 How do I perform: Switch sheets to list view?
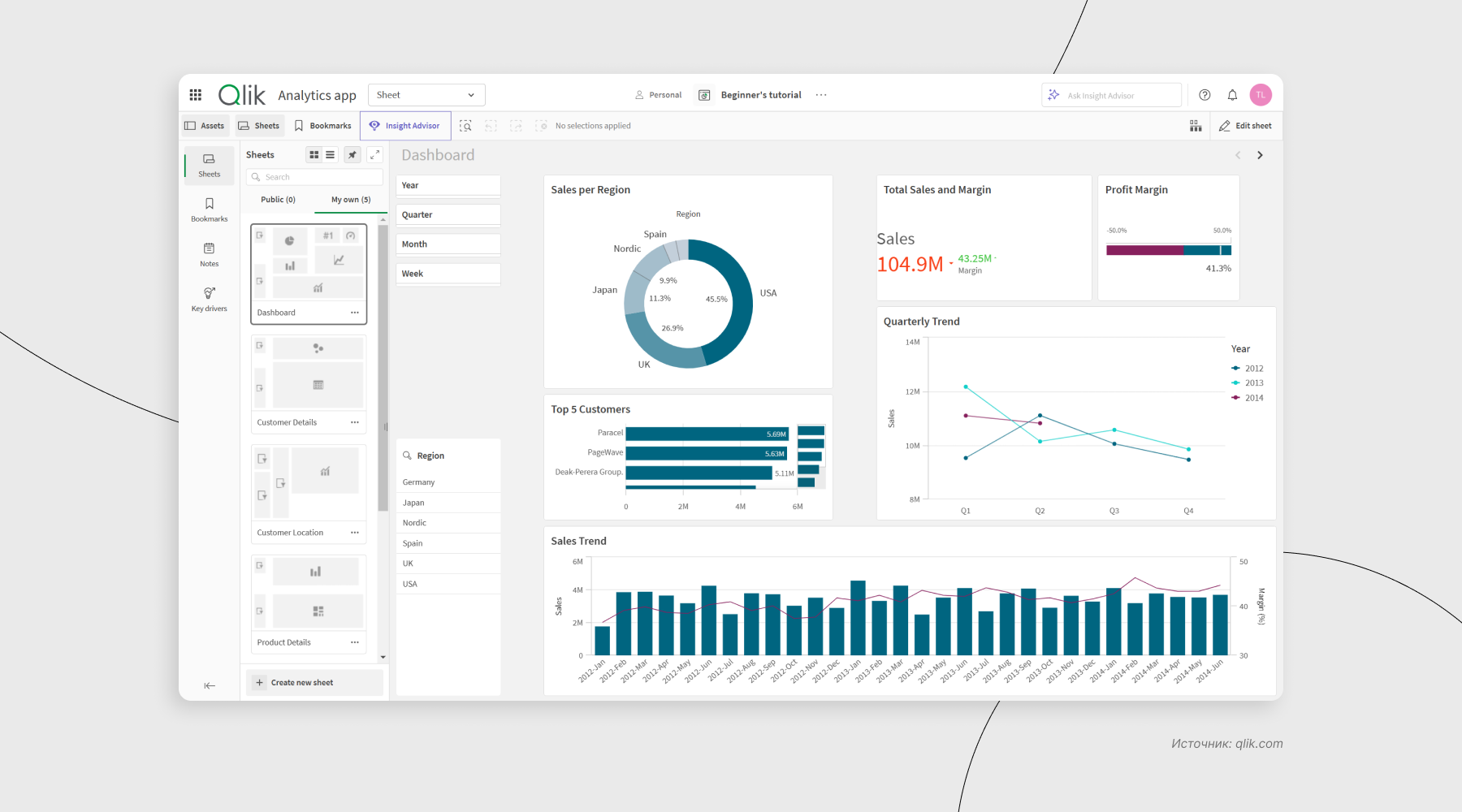330,154
